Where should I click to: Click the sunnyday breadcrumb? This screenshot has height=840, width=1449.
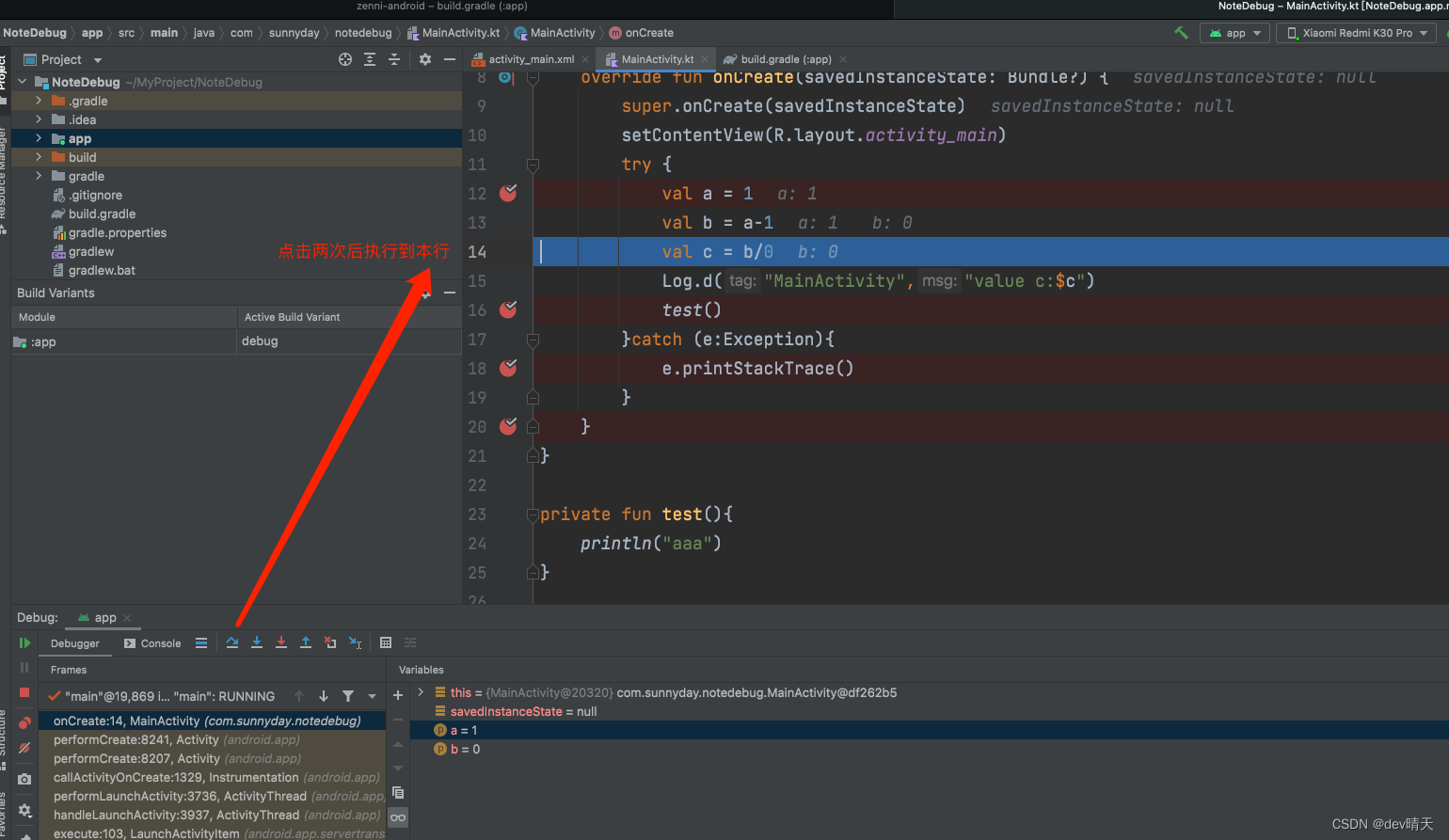click(294, 33)
